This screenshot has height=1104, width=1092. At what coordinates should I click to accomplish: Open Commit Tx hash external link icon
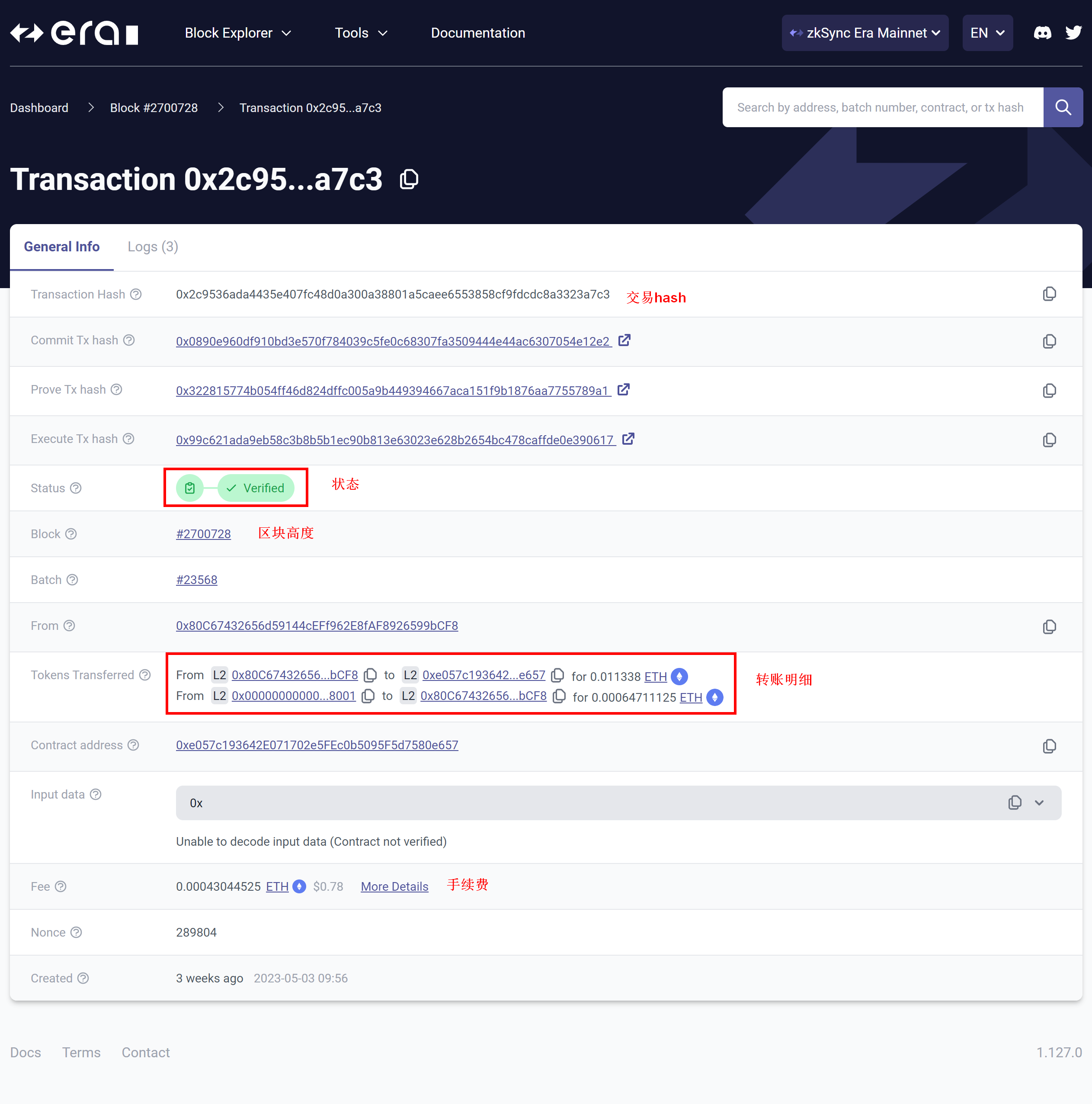624,340
